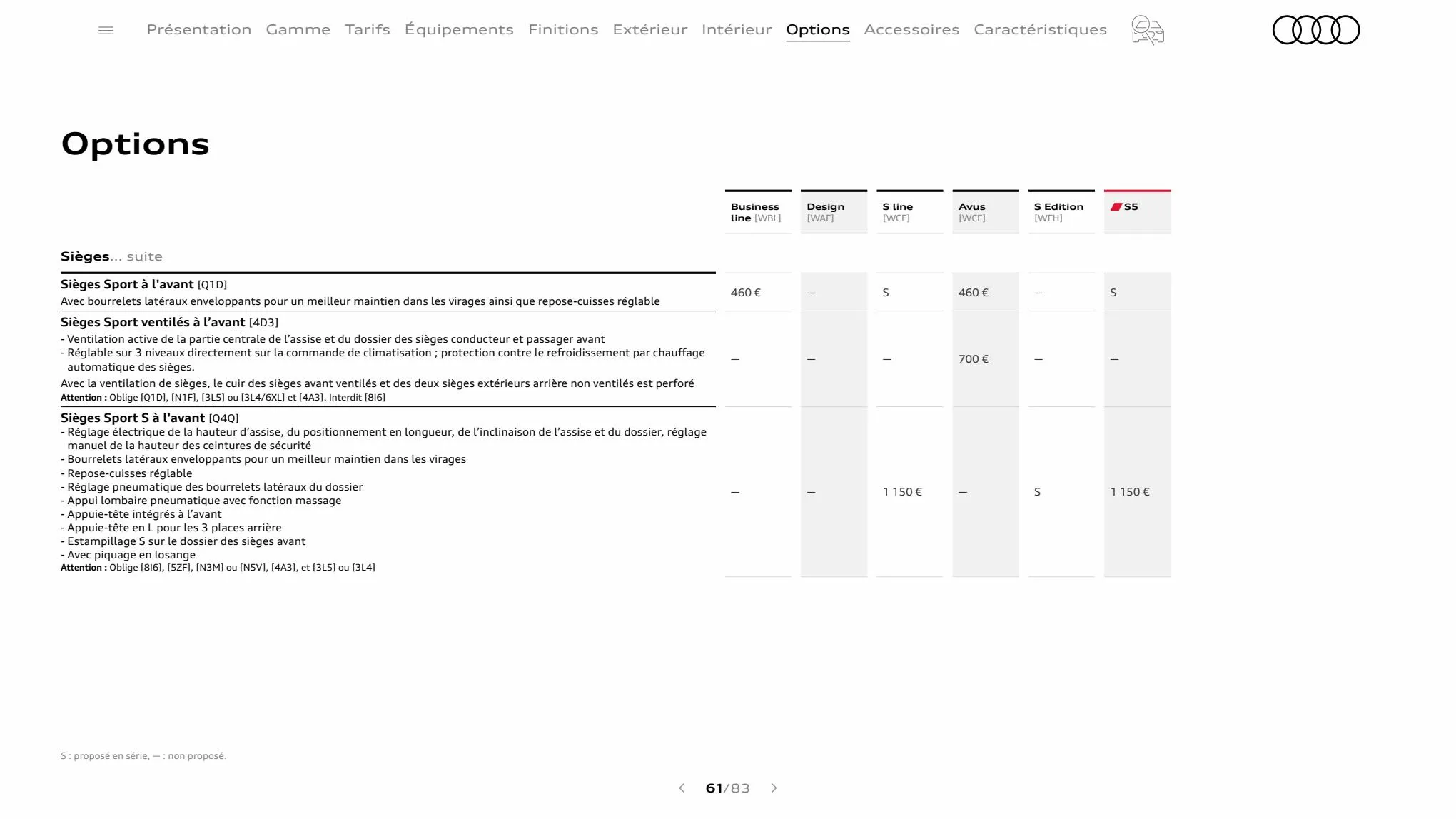Click the 'Avec piquage en losange' line
The image size is (1456, 819).
128,555
